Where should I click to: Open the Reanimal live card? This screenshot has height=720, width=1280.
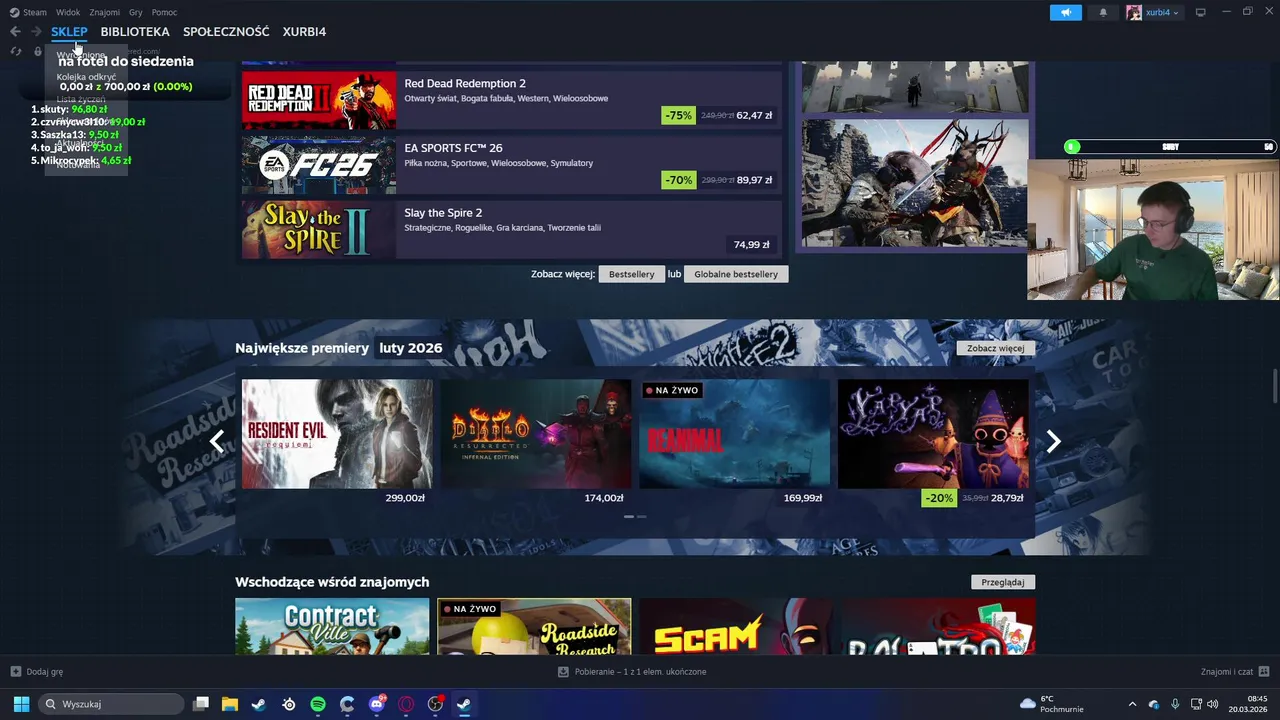click(735, 434)
